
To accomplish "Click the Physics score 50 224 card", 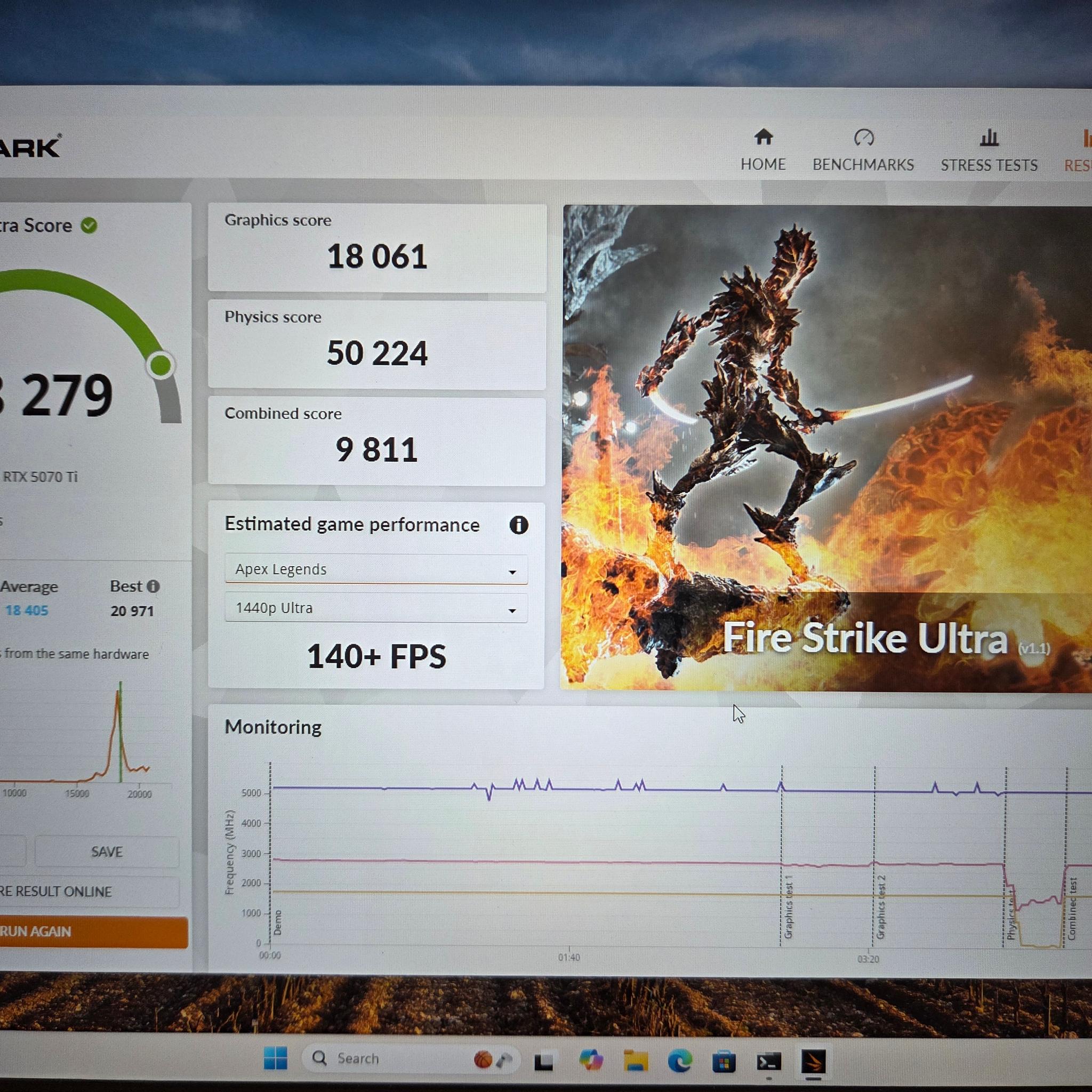I will point(377,345).
